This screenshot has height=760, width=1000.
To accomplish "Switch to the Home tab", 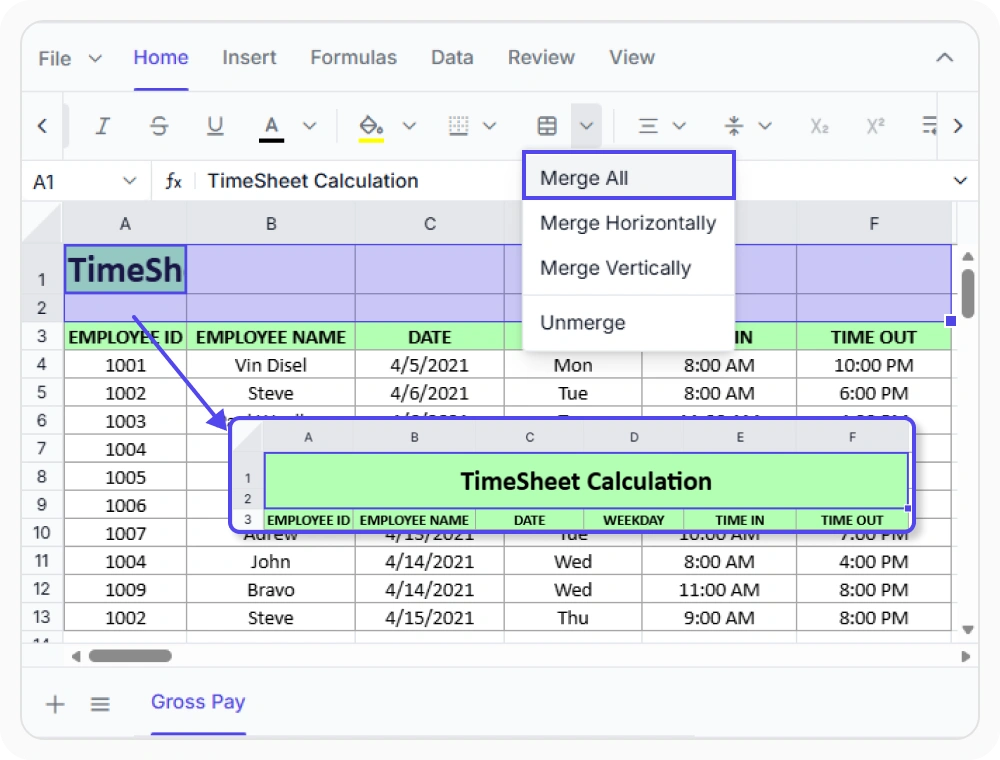I will click(x=161, y=57).
